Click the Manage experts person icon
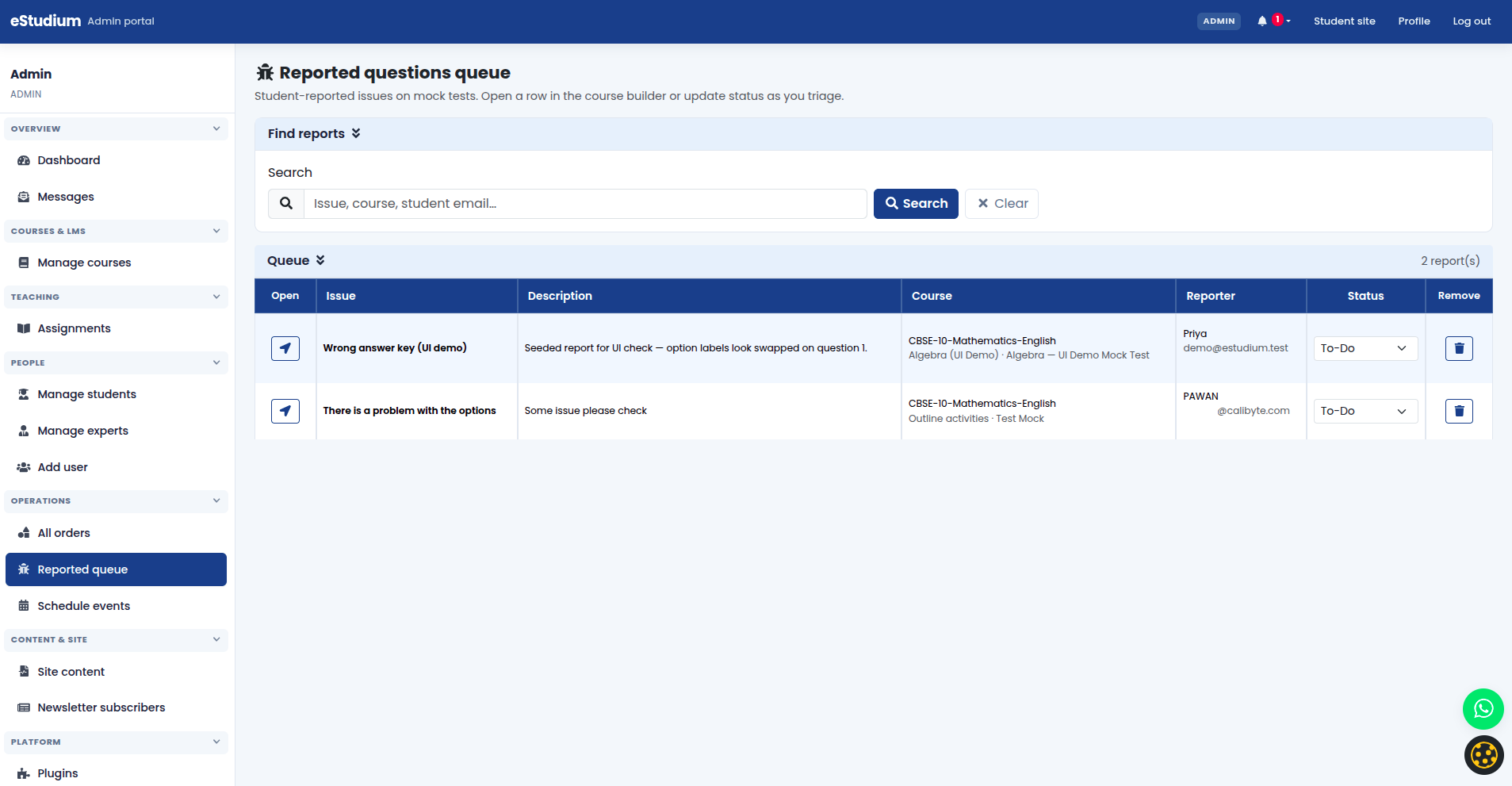 coord(24,431)
